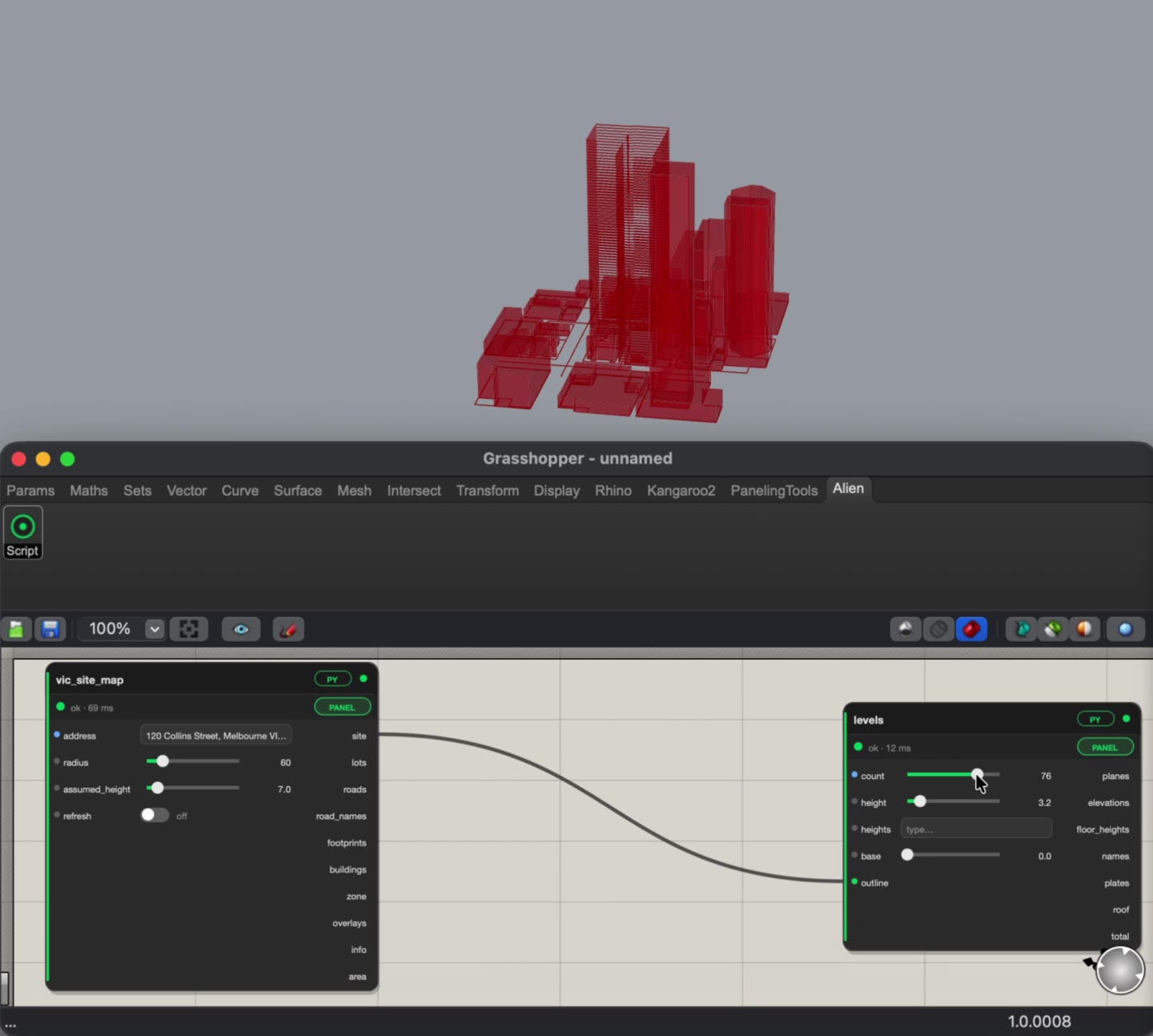Click the heights type input field

coord(976,829)
